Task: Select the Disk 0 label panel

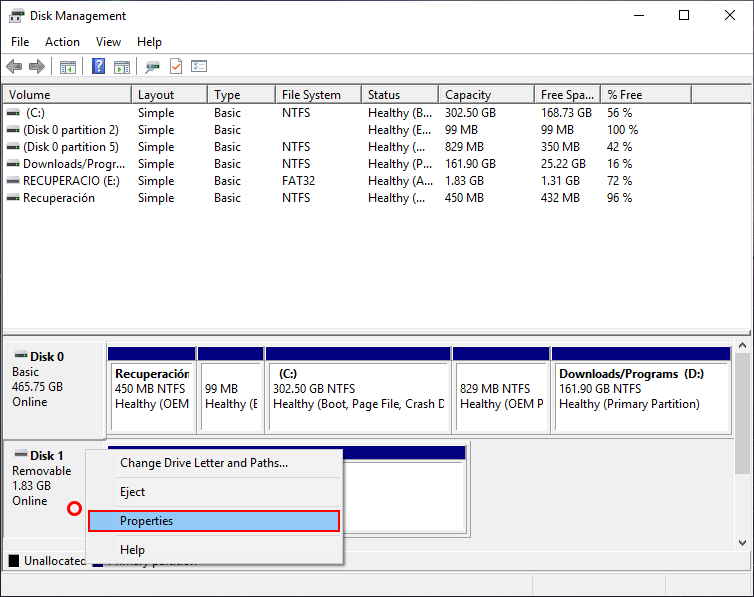Action: click(54, 389)
